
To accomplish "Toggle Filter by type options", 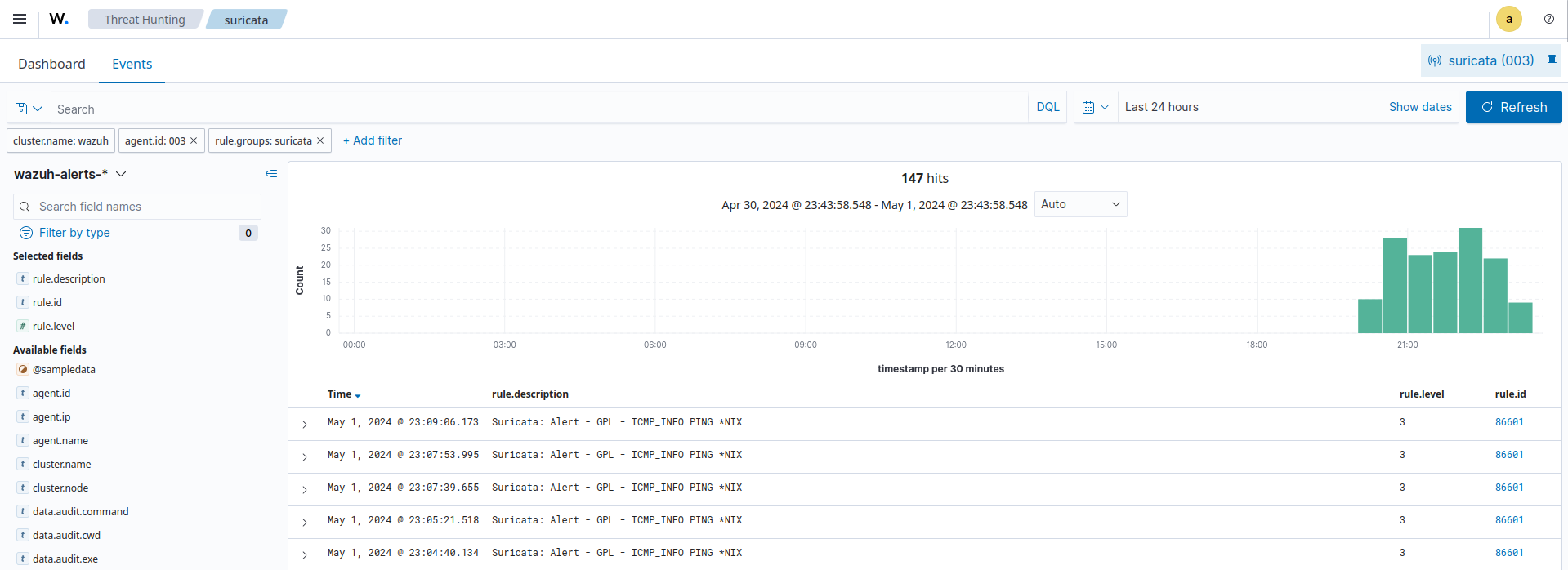I will (x=74, y=233).
